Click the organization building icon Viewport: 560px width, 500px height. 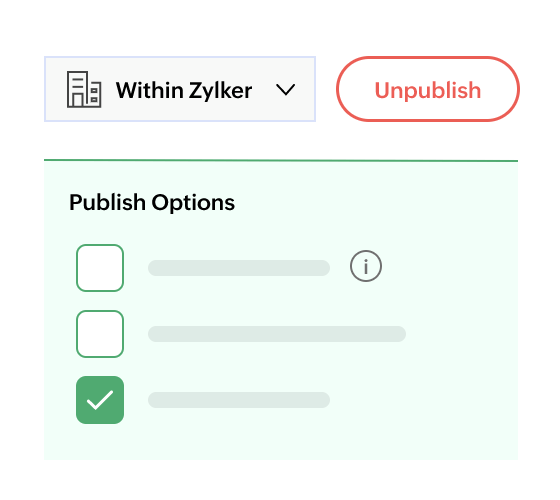pos(84,89)
